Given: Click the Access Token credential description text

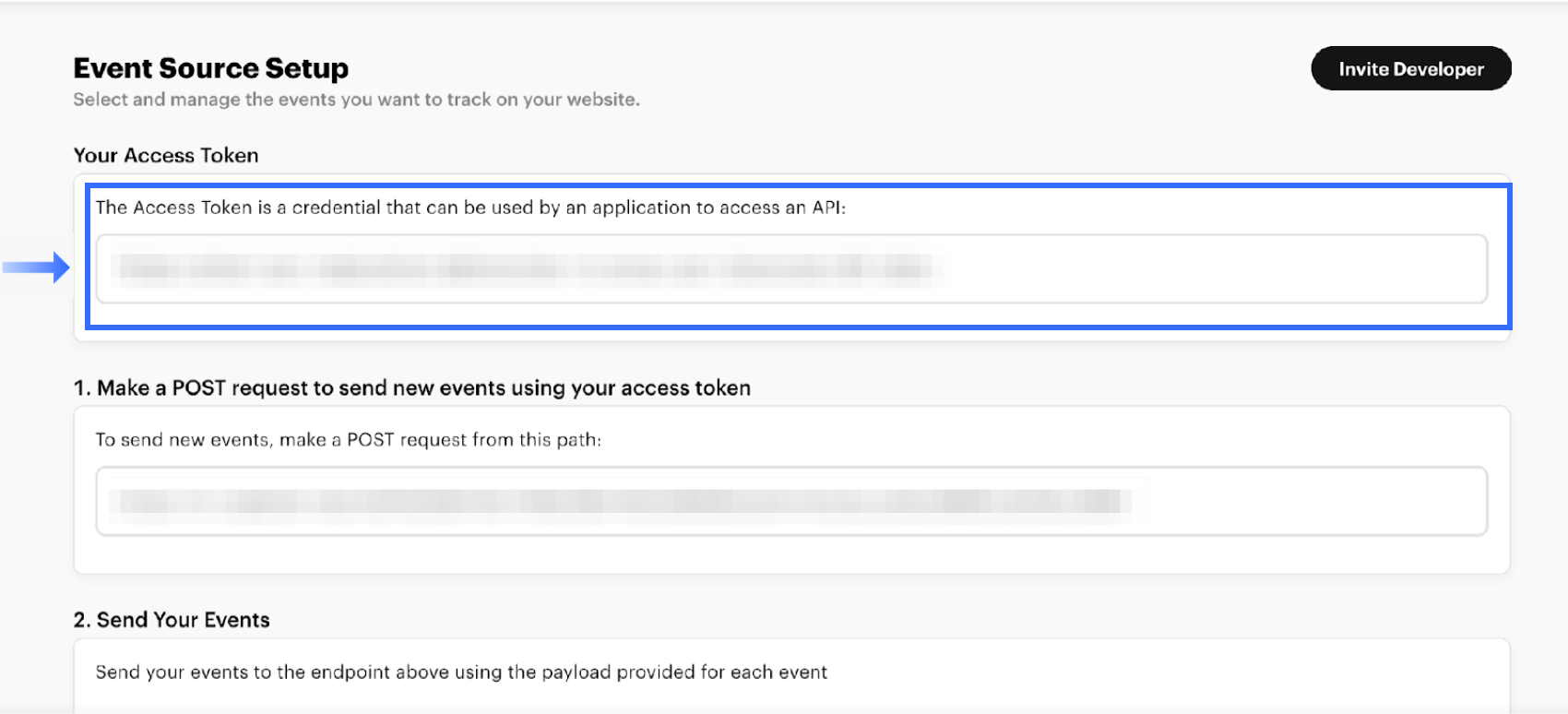Looking at the screenshot, I should point(470,208).
